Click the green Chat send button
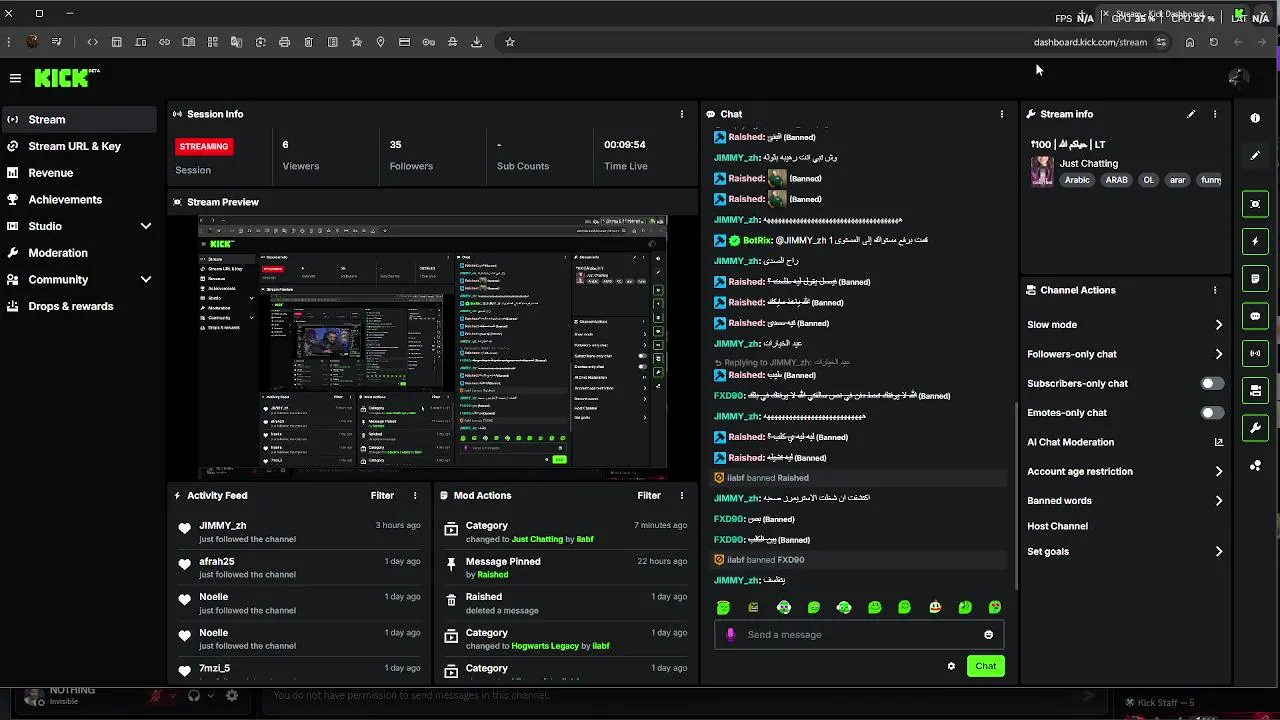Image resolution: width=1280 pixels, height=720 pixels. (x=985, y=666)
